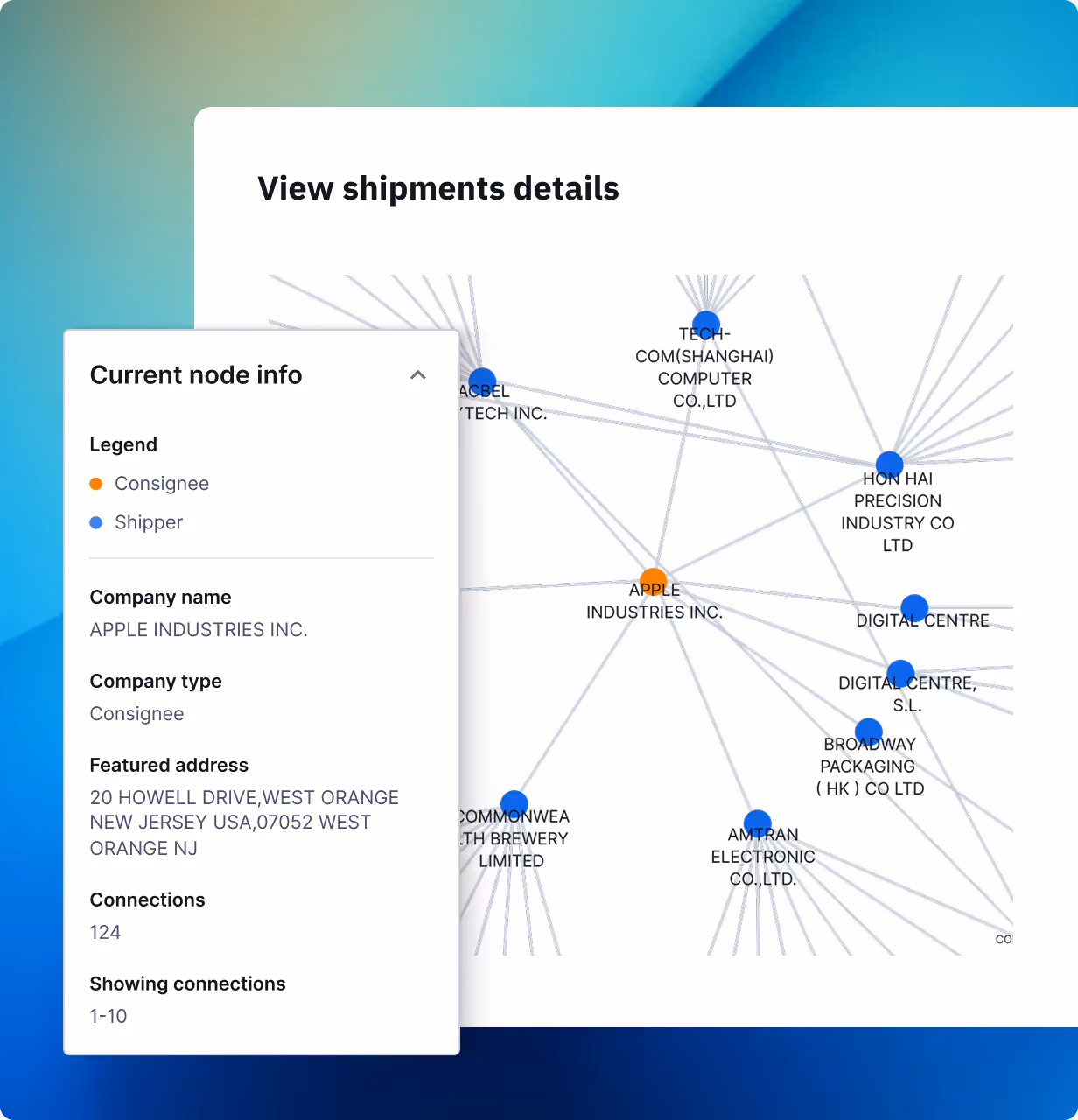Click the featured address 20 Howell Drive
The height and width of the screenshot is (1120, 1078).
244,822
